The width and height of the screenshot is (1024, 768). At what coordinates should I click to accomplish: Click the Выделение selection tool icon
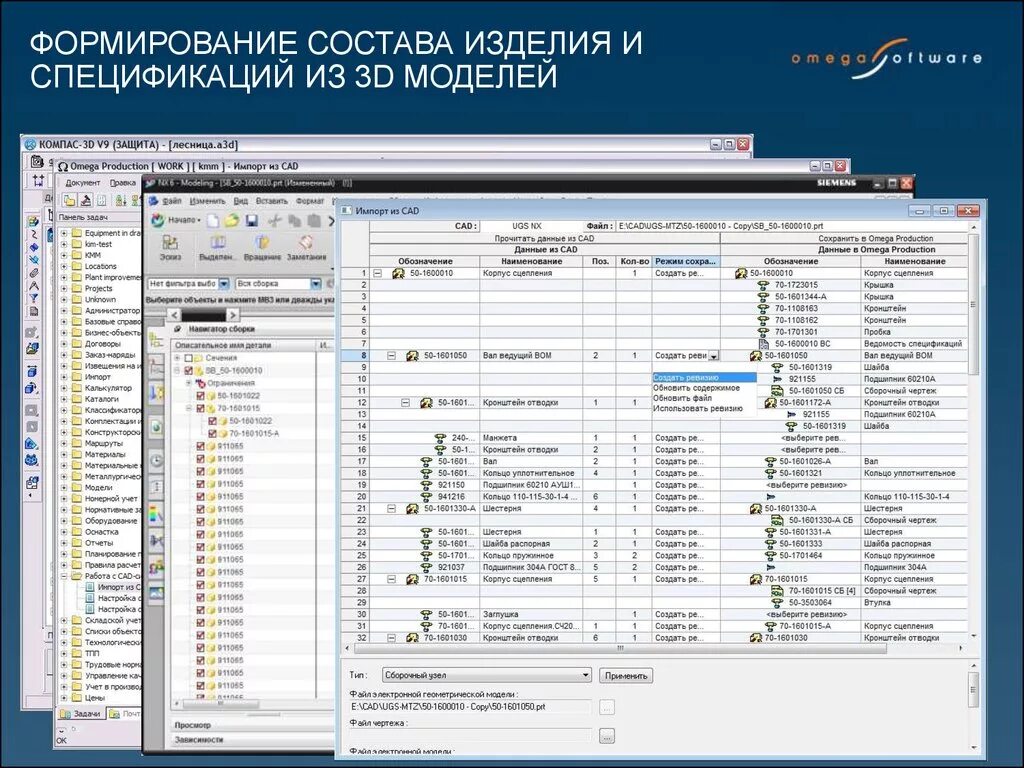(x=218, y=244)
